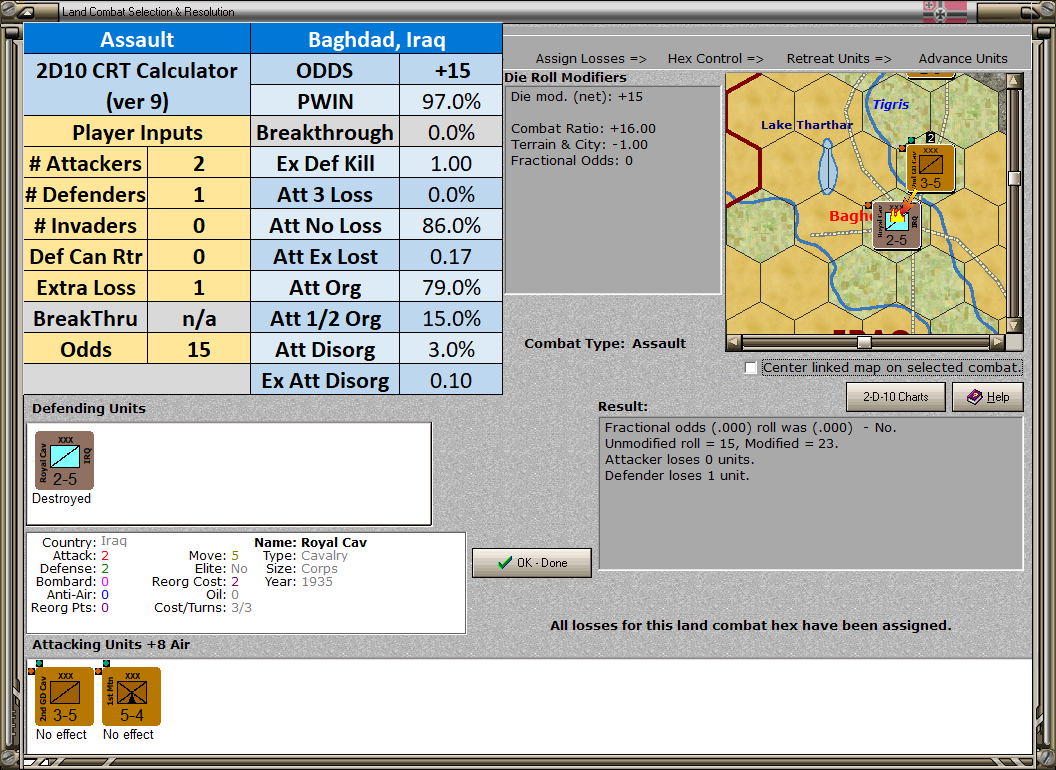Click the '# Defenders' input cell
Screen dimensions: 1056x770
[198, 194]
